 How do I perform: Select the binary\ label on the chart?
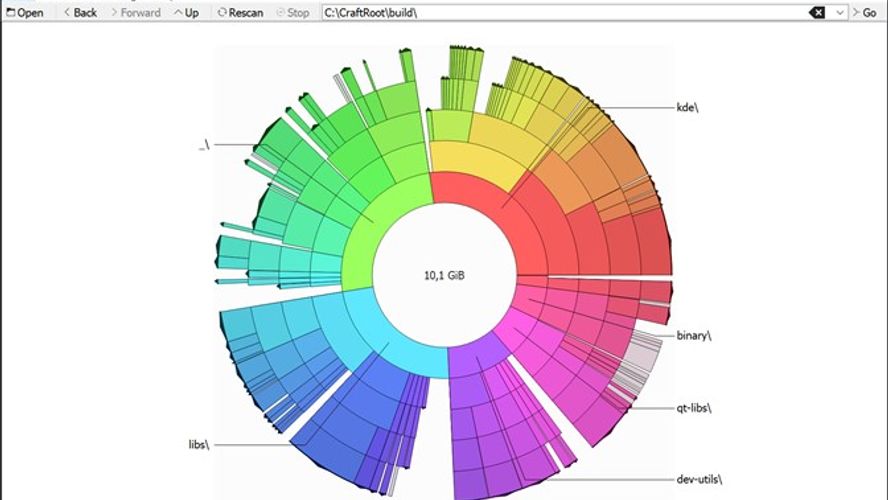pos(694,335)
